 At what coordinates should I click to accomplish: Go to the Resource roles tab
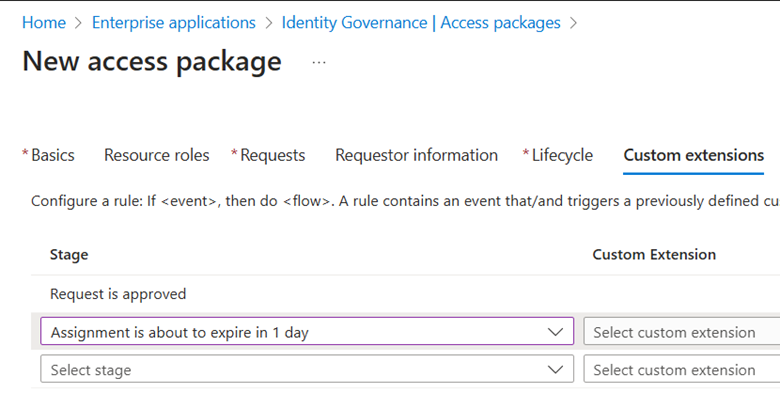click(157, 155)
